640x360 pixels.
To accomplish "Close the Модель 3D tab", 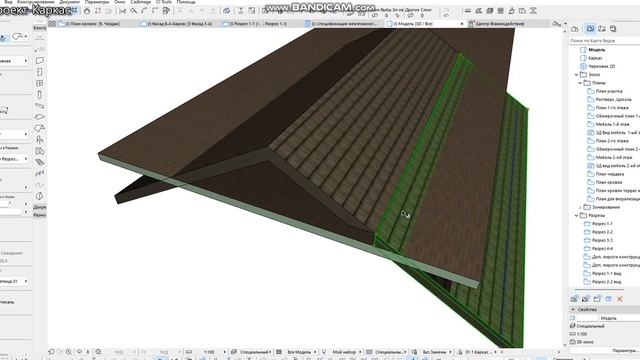I will 462,24.
